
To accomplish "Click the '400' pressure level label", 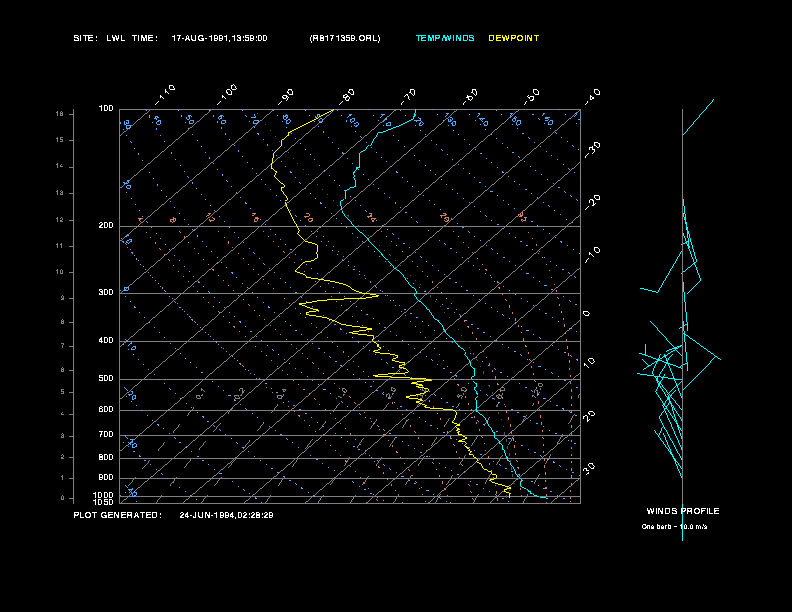I will pyautogui.click(x=106, y=340).
